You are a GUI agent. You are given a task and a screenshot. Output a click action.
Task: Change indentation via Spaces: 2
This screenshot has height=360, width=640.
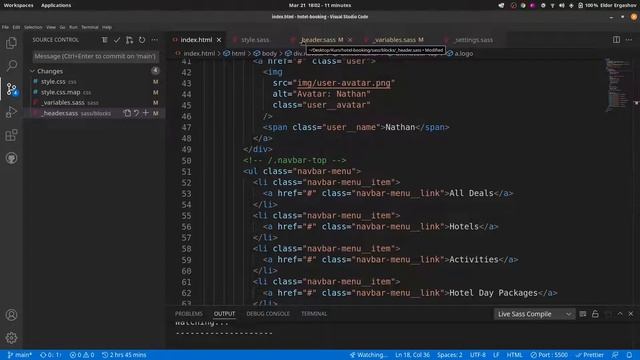(449, 355)
